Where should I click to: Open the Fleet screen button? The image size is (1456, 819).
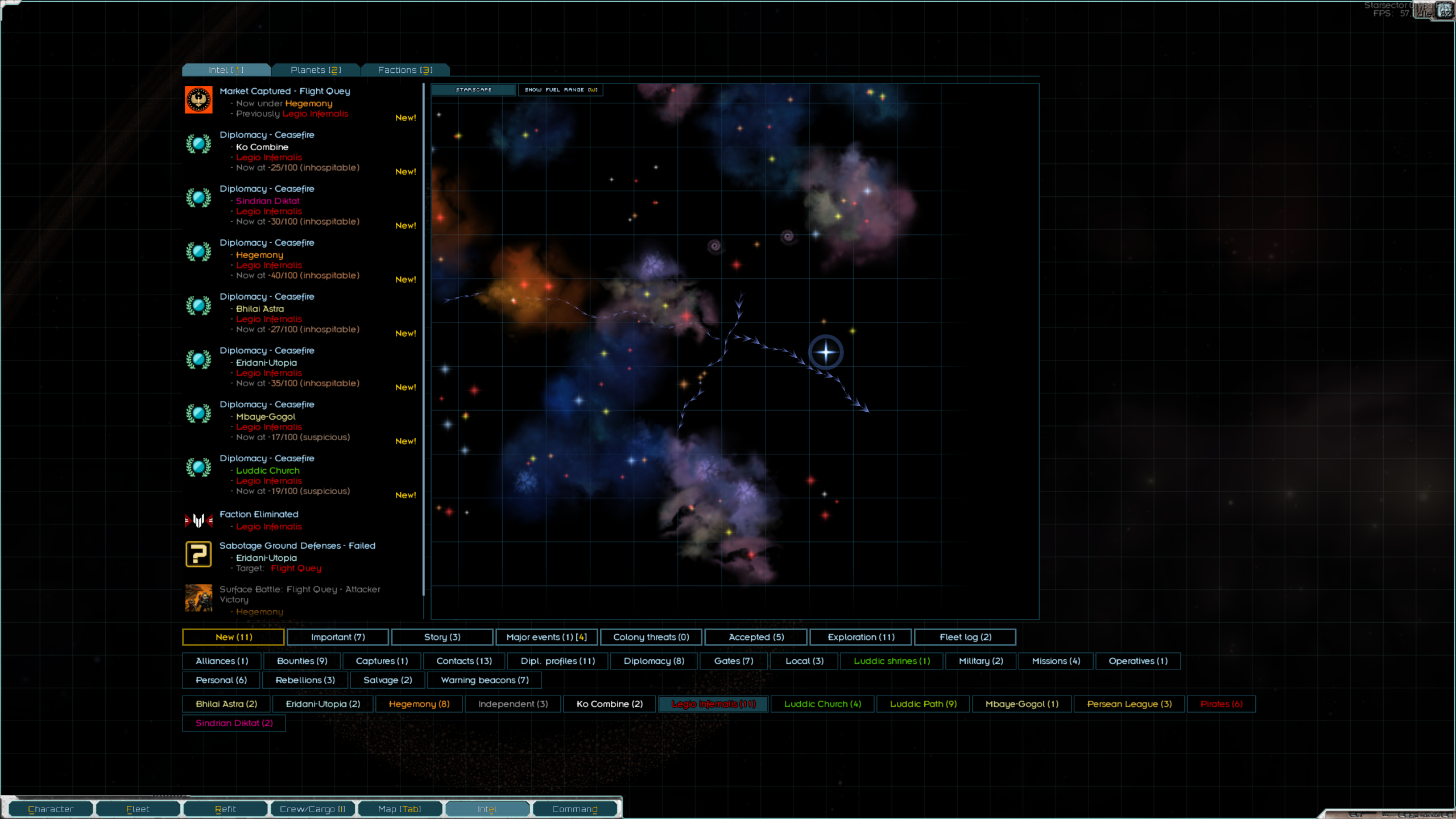(x=138, y=809)
